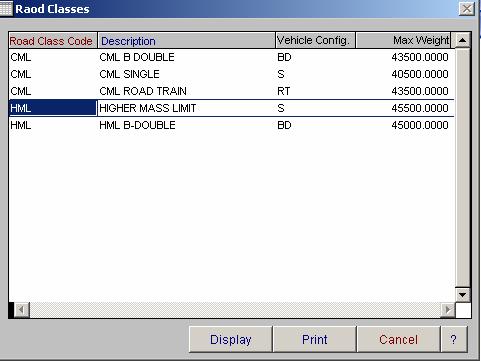Click the highlighted HML code cell

tap(53, 108)
